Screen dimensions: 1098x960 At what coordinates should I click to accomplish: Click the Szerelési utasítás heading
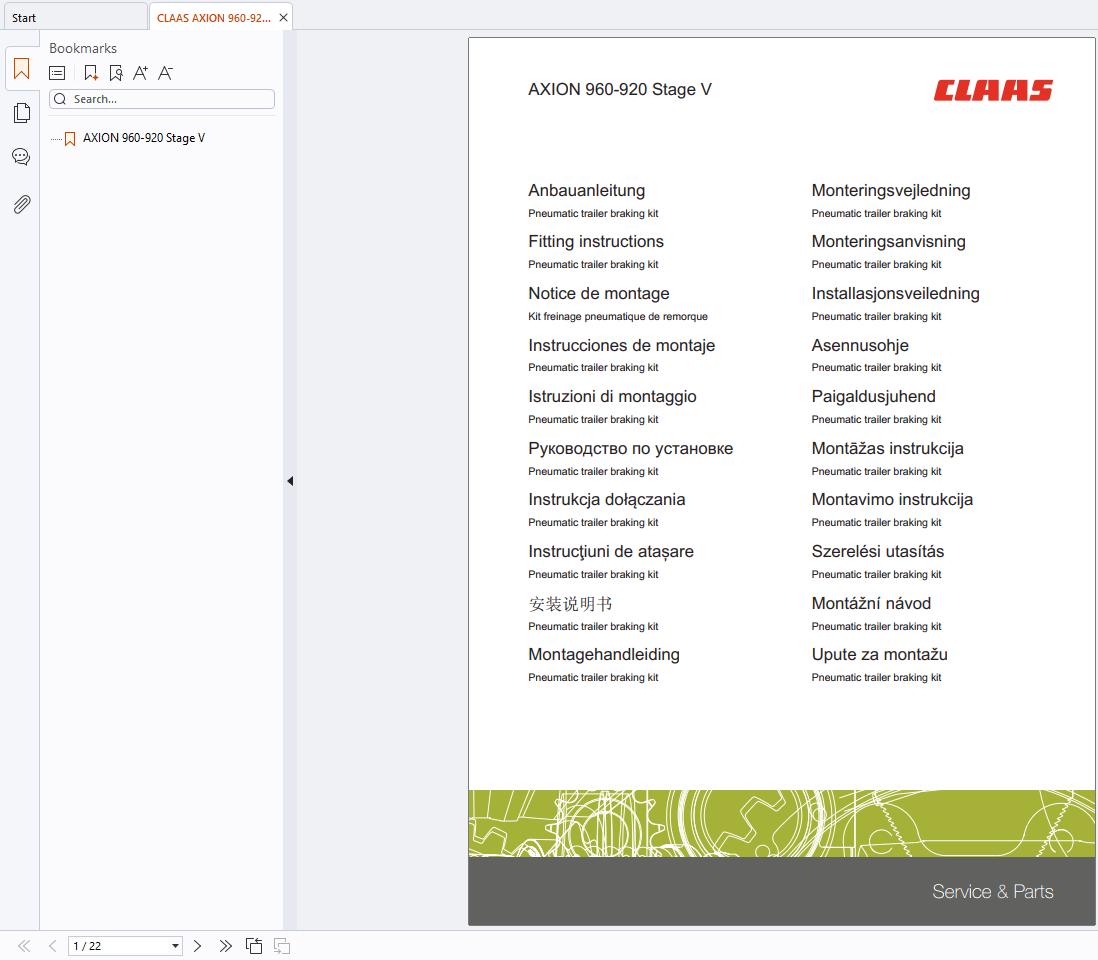tap(877, 551)
